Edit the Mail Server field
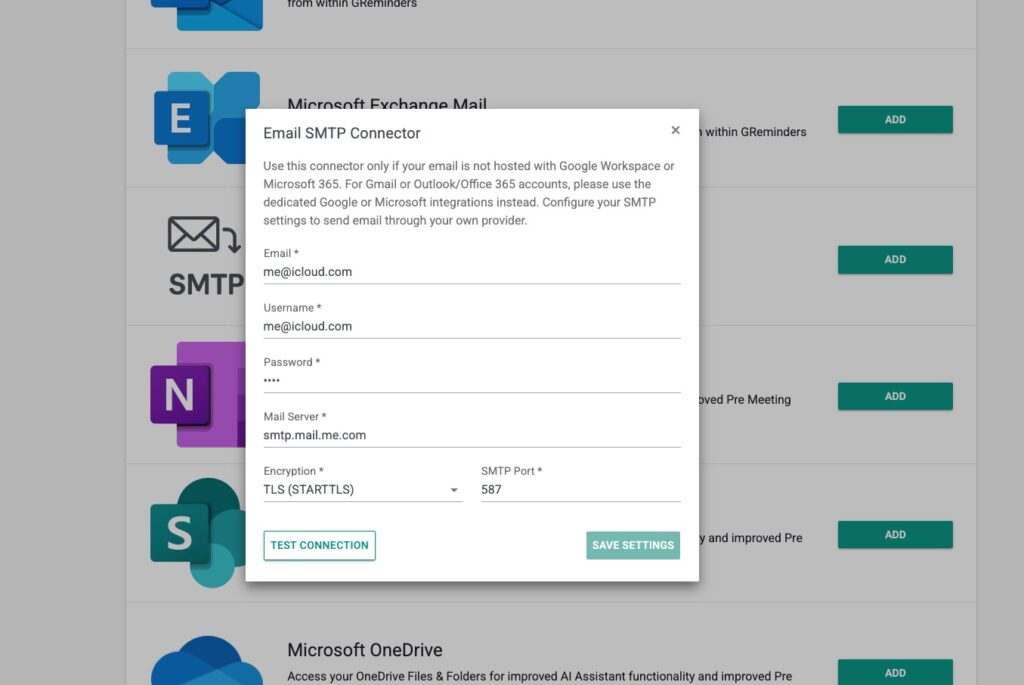Viewport: 1024px width, 685px height. tap(471, 435)
